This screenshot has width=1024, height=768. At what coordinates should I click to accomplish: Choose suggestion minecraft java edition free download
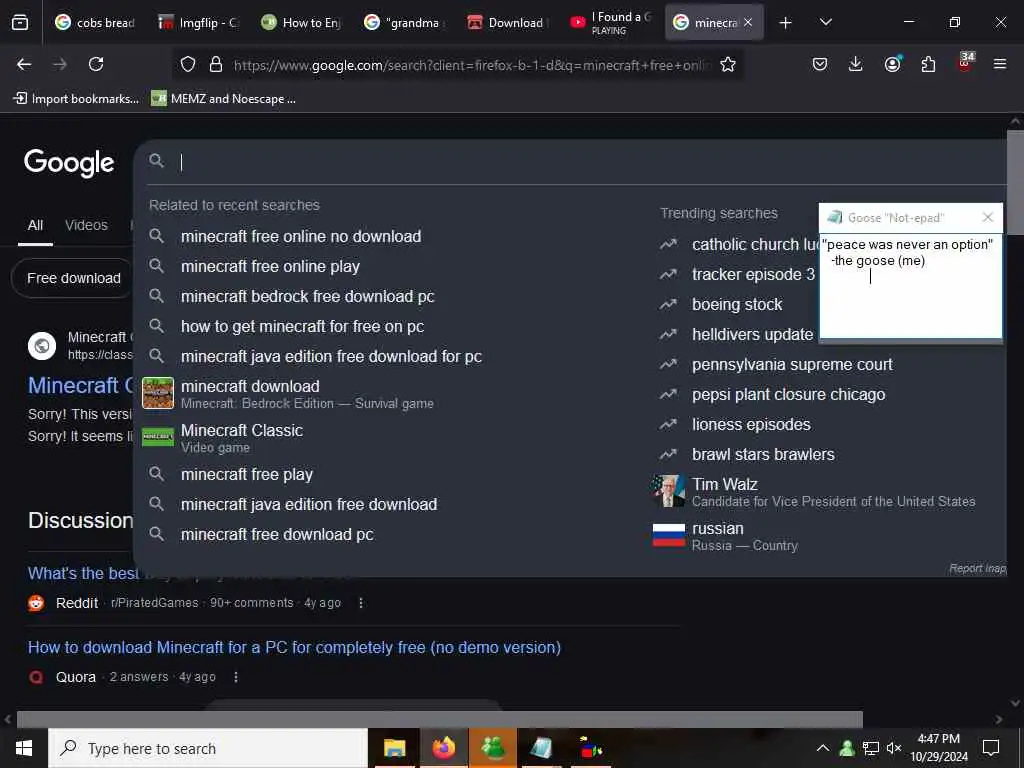pos(309,504)
